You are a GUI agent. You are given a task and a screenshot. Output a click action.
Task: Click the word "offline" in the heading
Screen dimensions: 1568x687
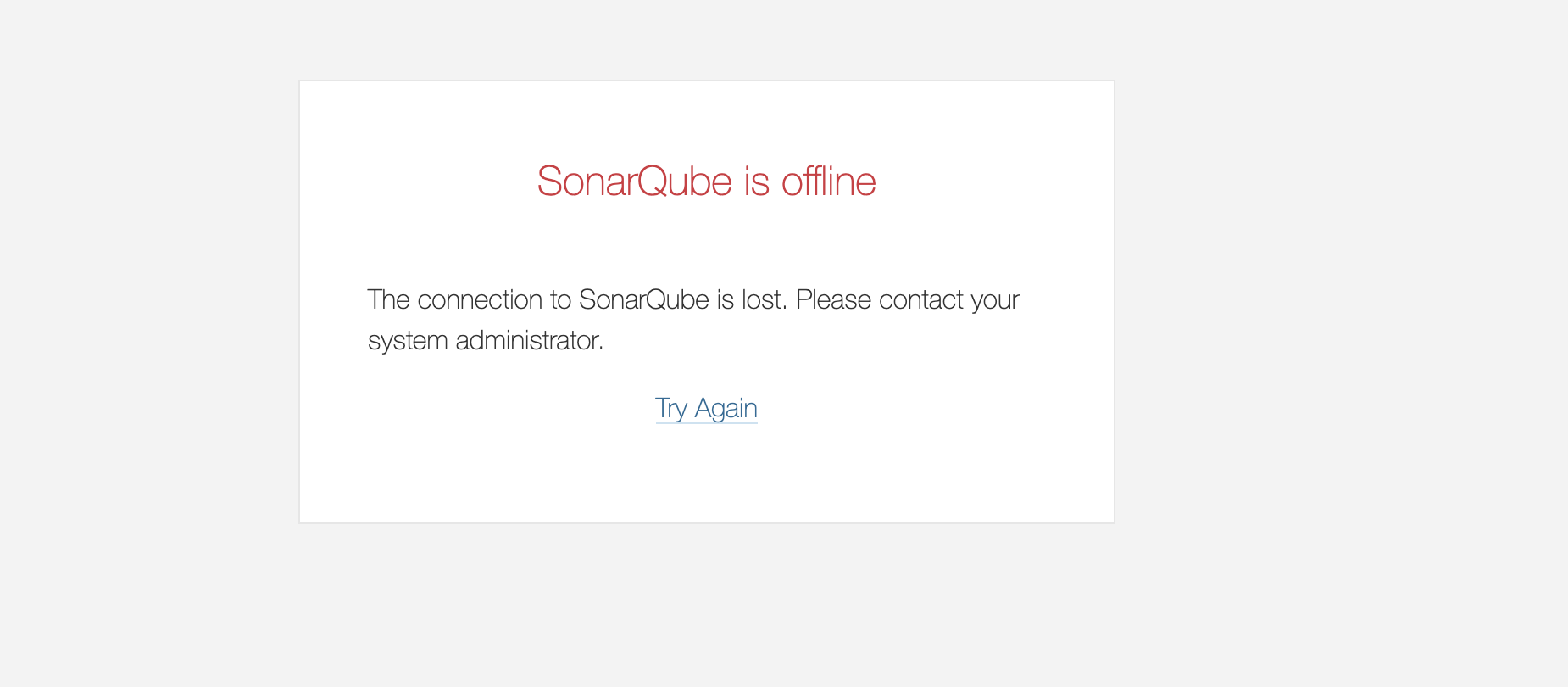pos(828,181)
